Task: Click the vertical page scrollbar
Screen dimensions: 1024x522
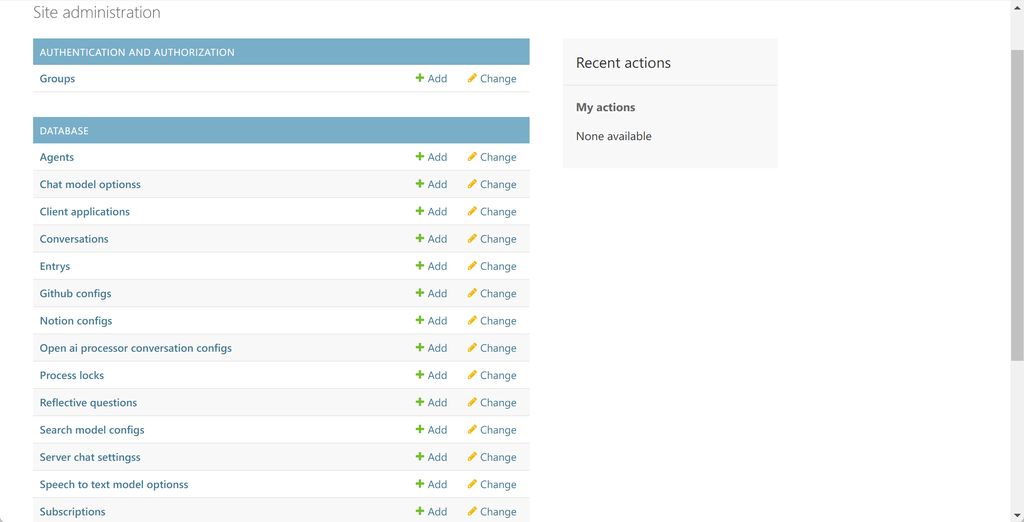Action: point(1017,200)
